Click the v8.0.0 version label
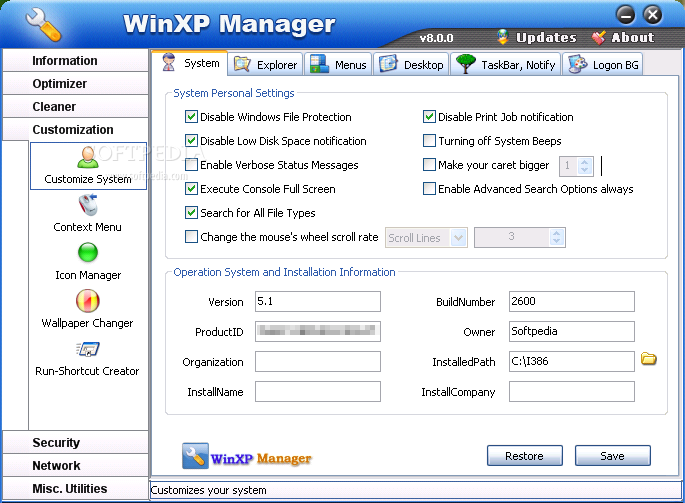 436,38
